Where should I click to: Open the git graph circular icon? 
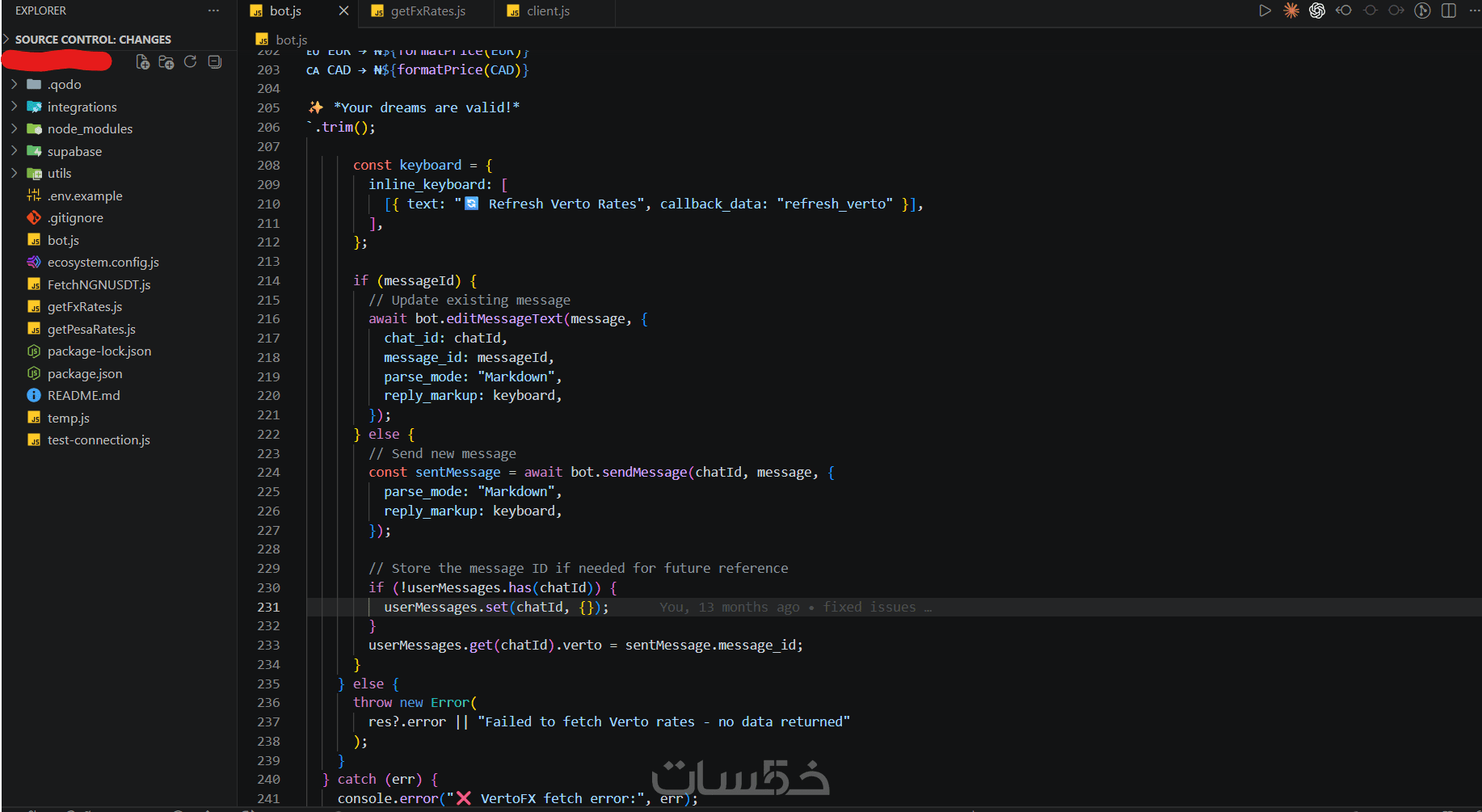[1423, 11]
